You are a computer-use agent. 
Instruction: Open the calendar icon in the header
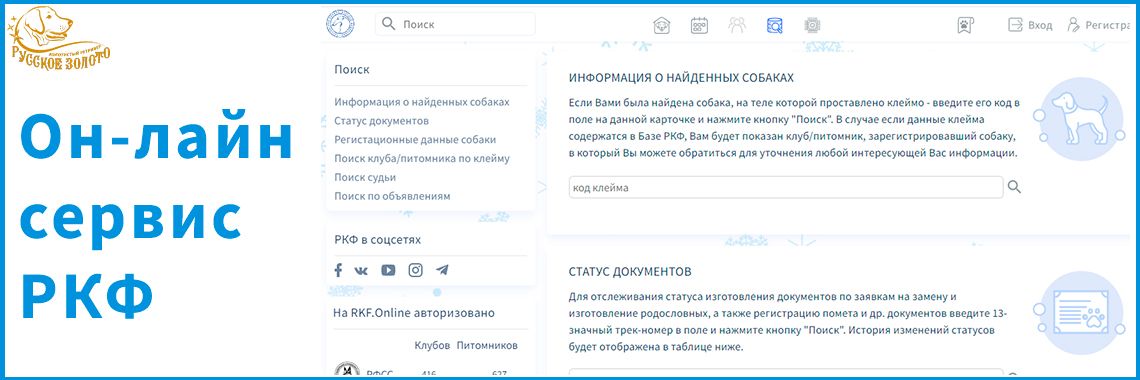click(699, 25)
